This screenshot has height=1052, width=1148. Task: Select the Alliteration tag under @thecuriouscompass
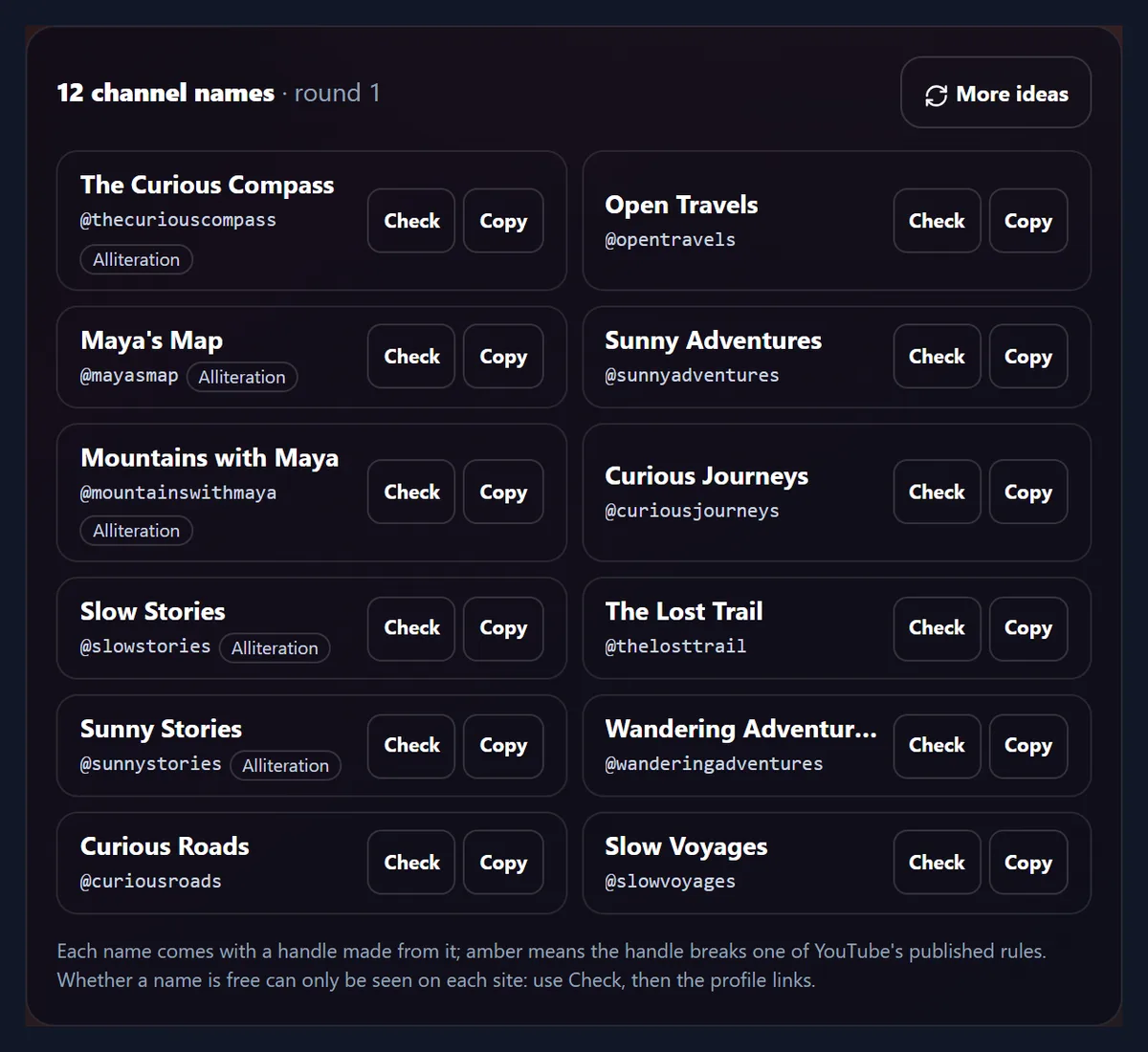coord(137,260)
